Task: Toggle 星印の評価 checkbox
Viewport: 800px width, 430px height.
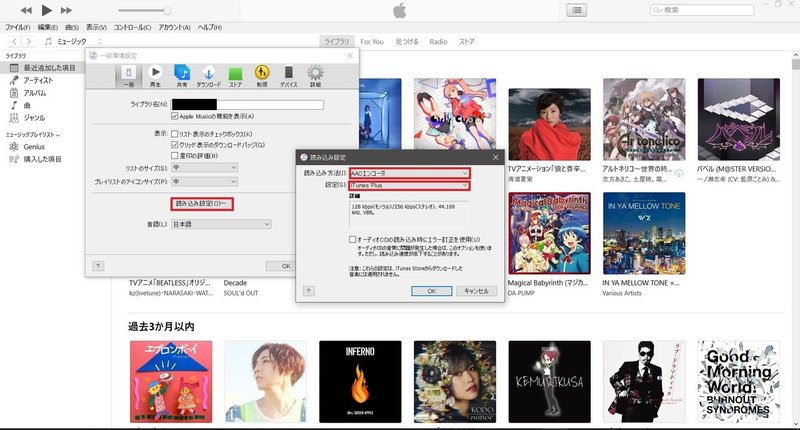Action: (x=174, y=156)
